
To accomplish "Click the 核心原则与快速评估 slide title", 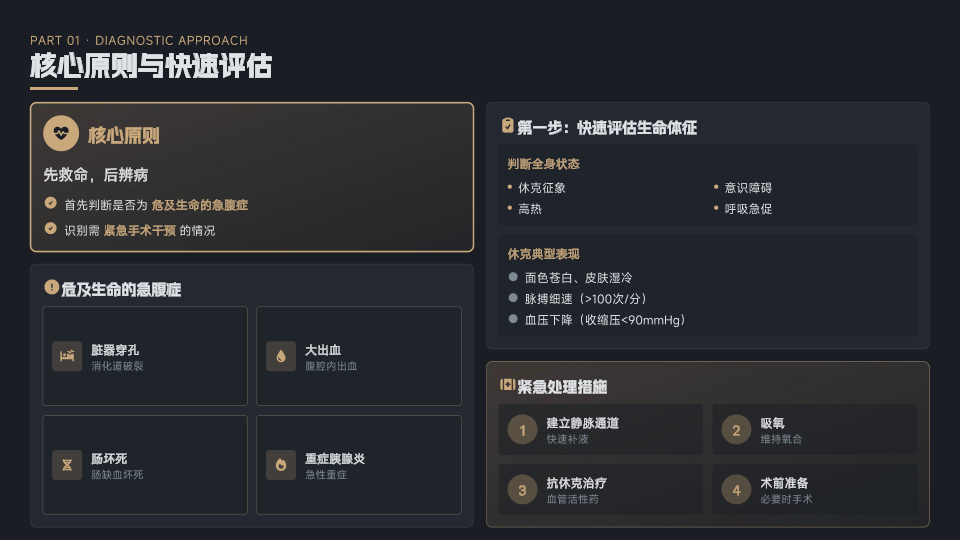I will coord(151,67).
